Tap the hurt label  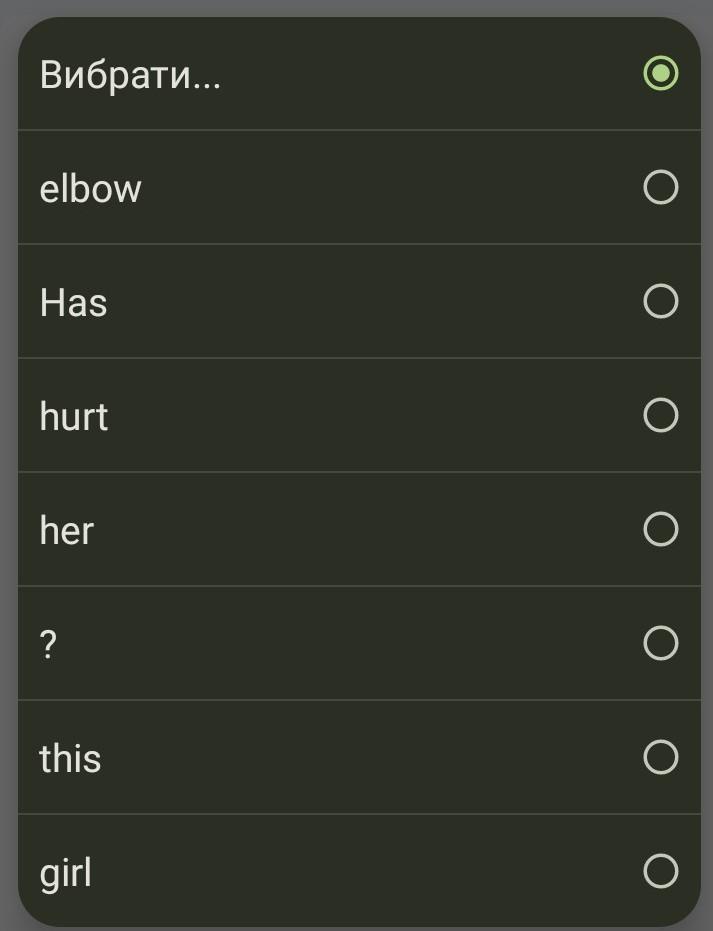73,416
